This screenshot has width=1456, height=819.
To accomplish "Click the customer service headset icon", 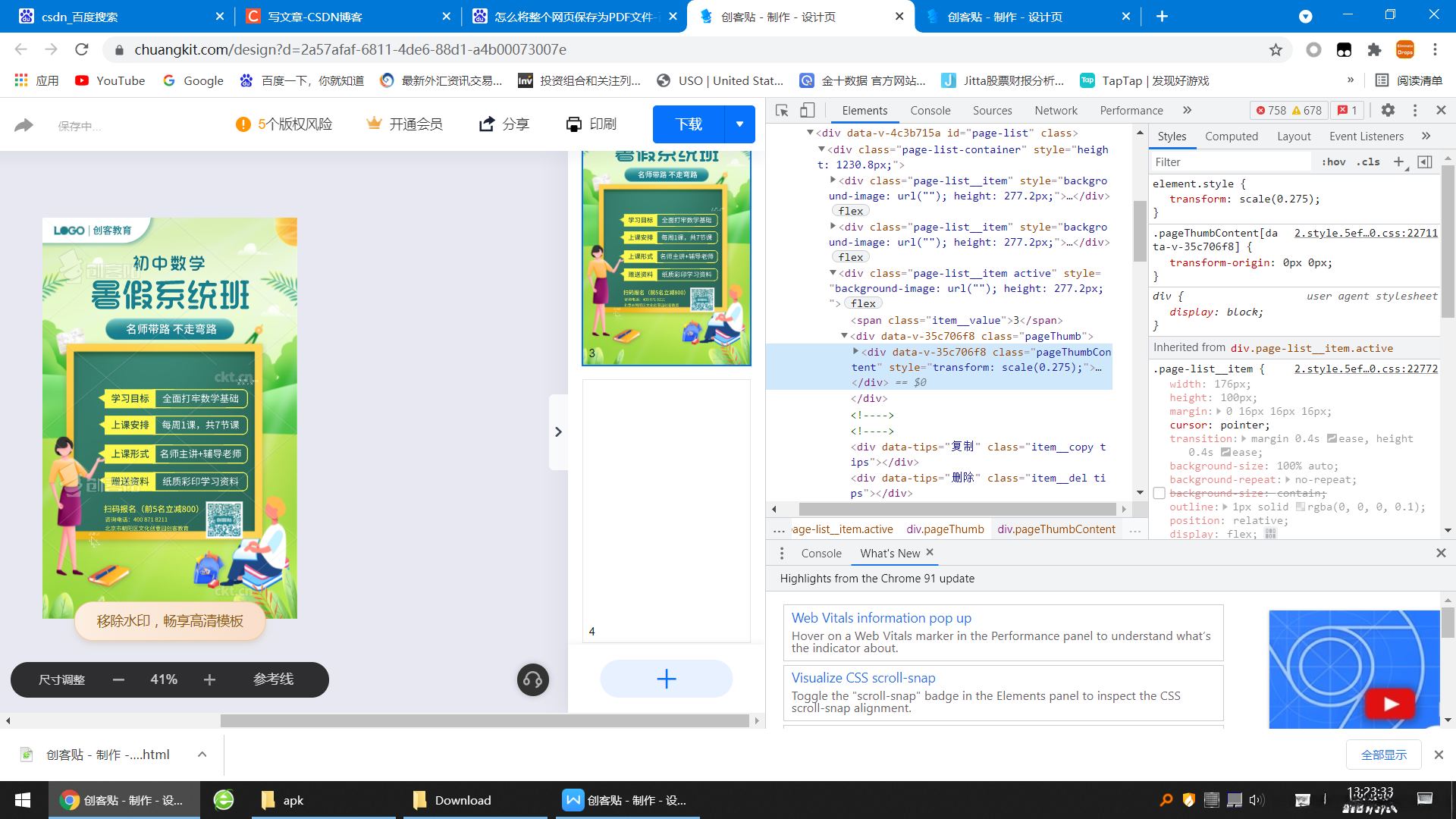I will (533, 679).
